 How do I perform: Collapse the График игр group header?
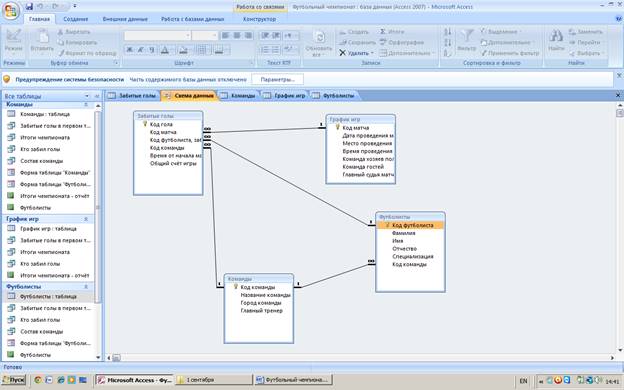86,219
